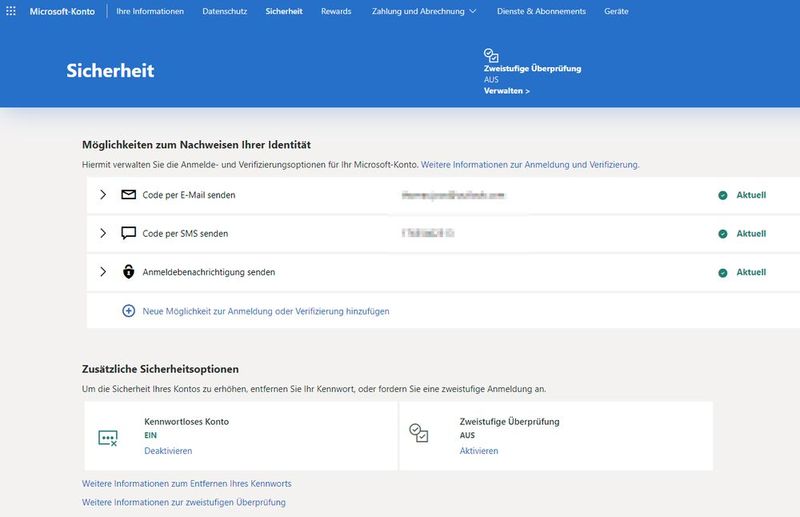Click AUS status in Zweistufige Überprüfung card

[x=467, y=435]
